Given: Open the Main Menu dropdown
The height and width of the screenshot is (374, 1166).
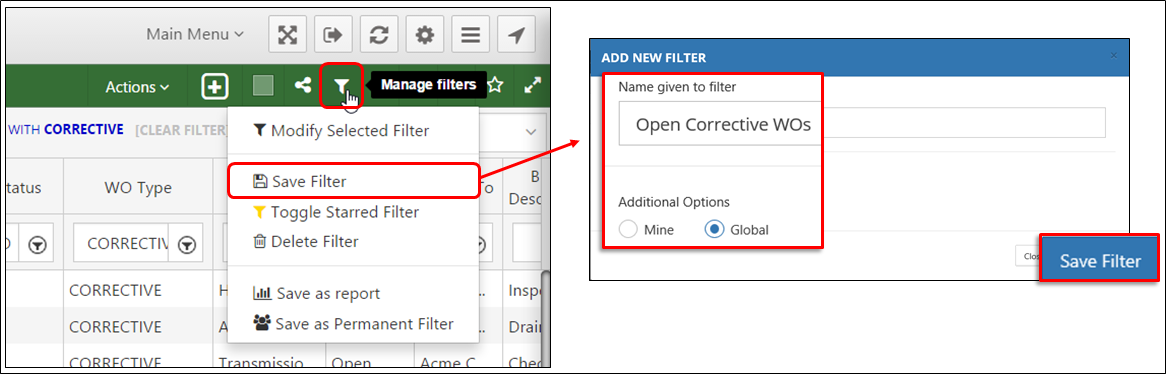Looking at the screenshot, I should pyautogui.click(x=195, y=34).
